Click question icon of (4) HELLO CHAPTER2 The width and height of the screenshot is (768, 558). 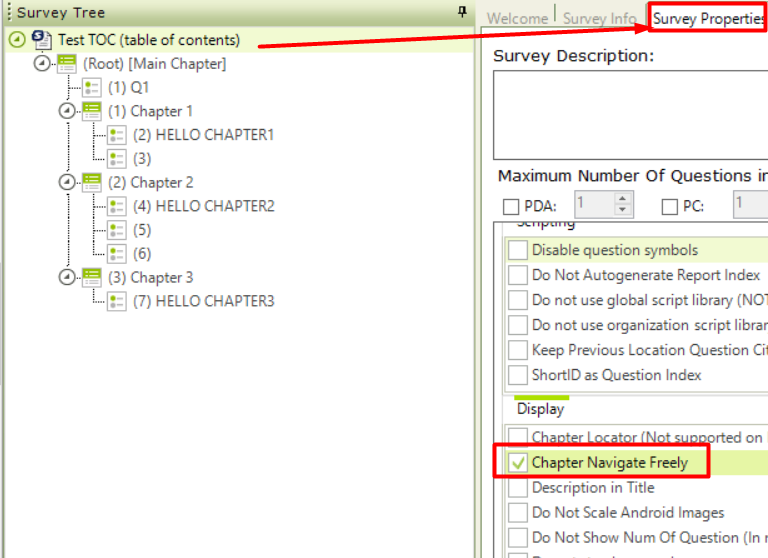[117, 206]
